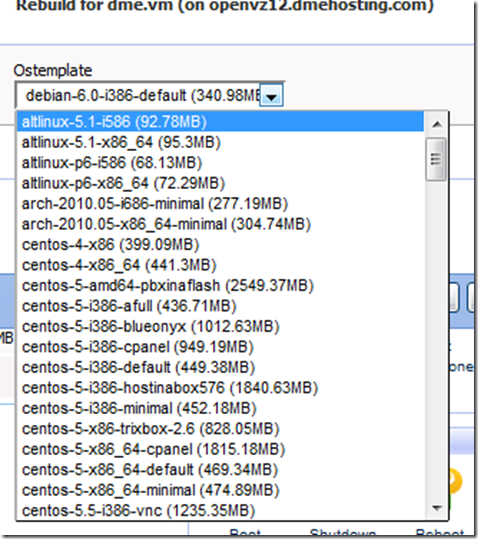Select altlinux-5.1-x86_64 (95.3MB) option
478x539 pixels.
point(220,142)
